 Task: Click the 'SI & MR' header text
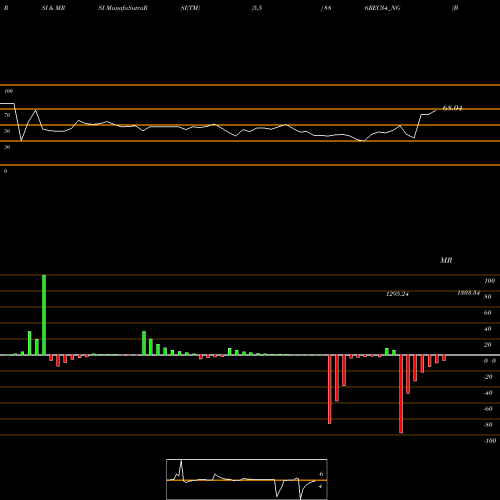53,8
